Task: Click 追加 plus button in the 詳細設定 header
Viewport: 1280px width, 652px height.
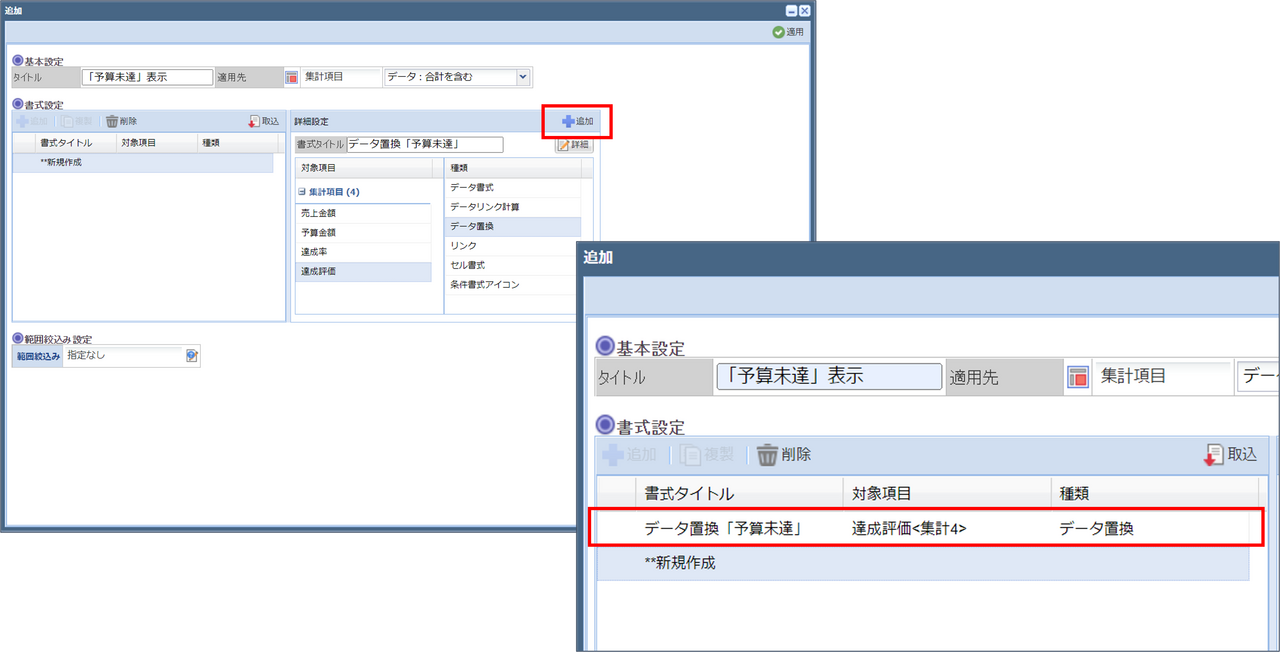Action: point(577,121)
